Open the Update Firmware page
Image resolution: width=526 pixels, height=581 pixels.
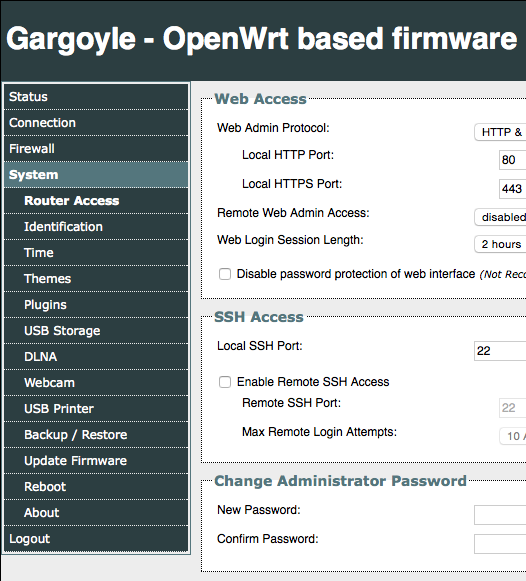[96, 461]
